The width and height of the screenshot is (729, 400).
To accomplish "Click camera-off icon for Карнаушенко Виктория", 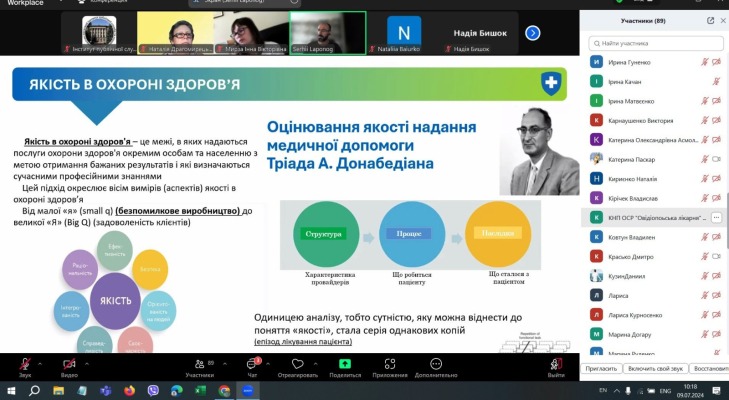I will [x=716, y=120].
